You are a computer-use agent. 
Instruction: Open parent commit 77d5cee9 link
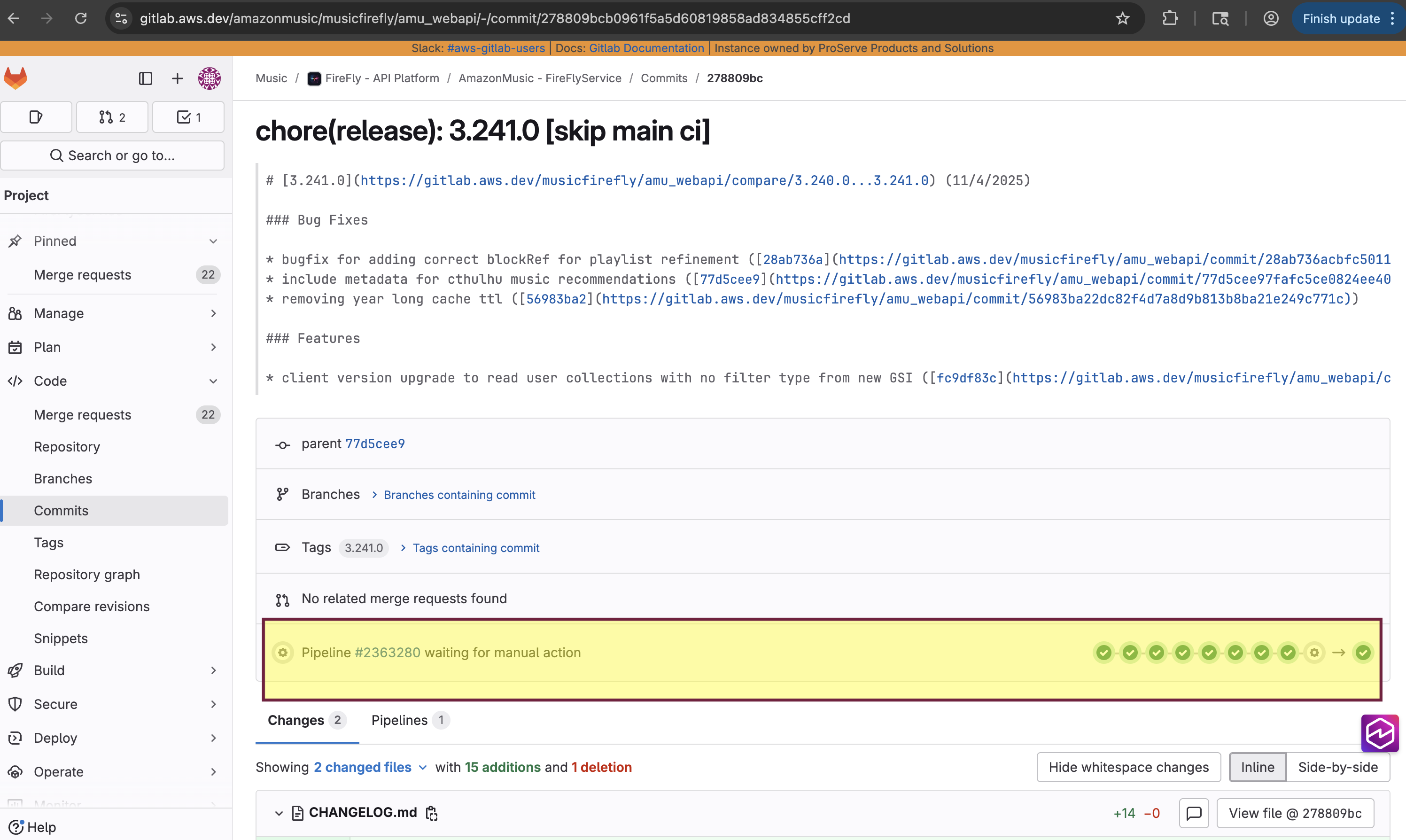(375, 444)
